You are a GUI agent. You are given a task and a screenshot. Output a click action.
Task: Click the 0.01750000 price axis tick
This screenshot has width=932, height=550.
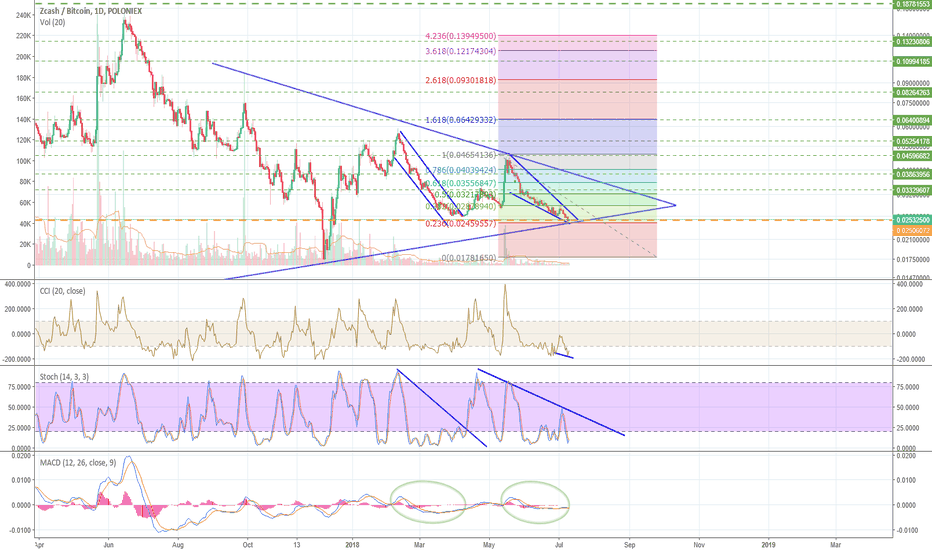[x=913, y=259]
